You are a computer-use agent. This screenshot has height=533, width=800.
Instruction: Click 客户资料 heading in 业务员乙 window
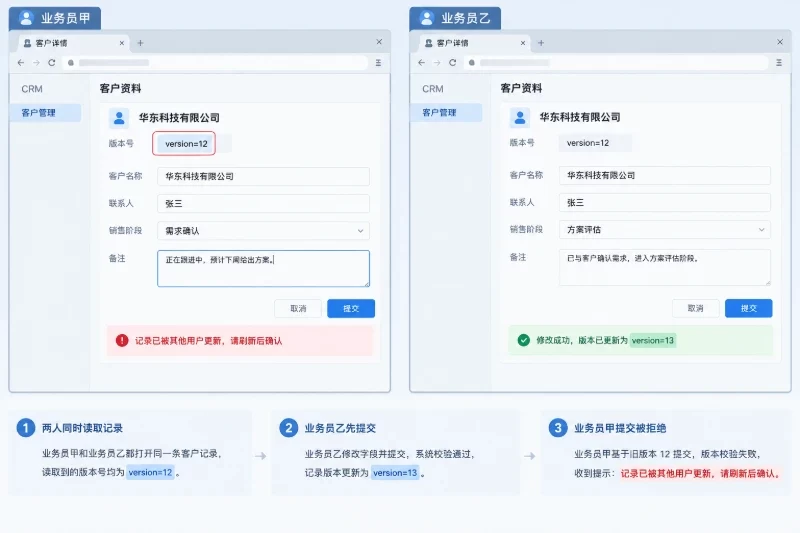point(521,88)
